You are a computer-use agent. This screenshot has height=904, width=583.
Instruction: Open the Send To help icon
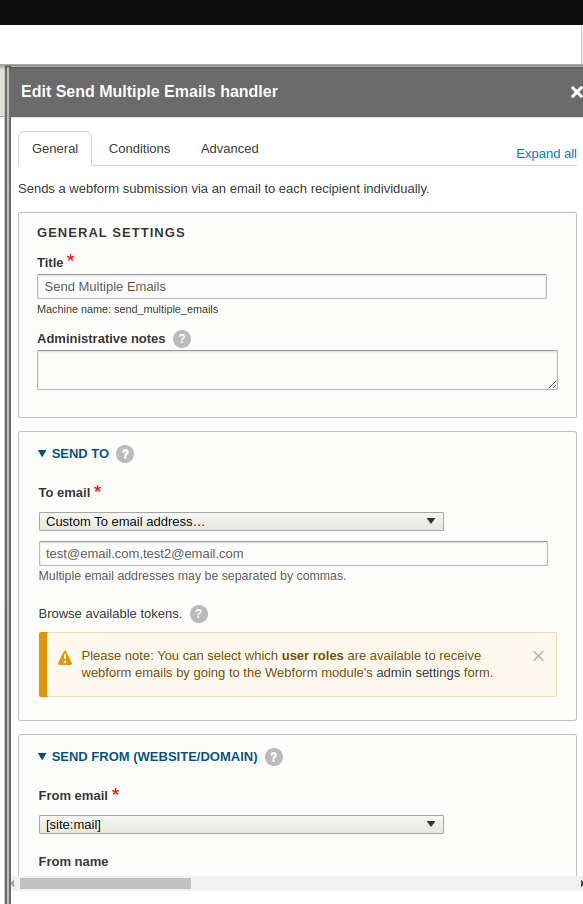coord(125,454)
